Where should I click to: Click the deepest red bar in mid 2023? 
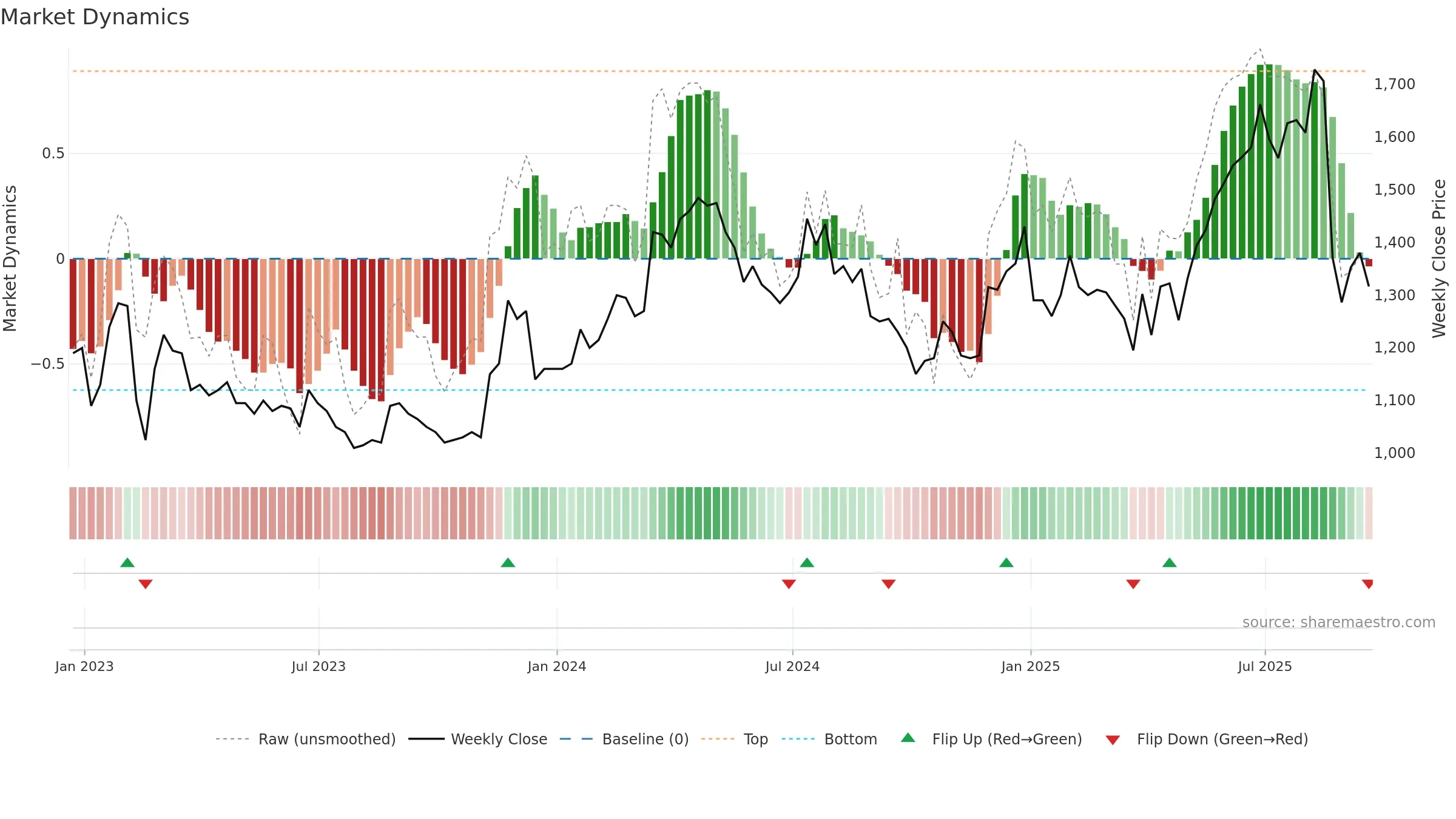[381, 330]
